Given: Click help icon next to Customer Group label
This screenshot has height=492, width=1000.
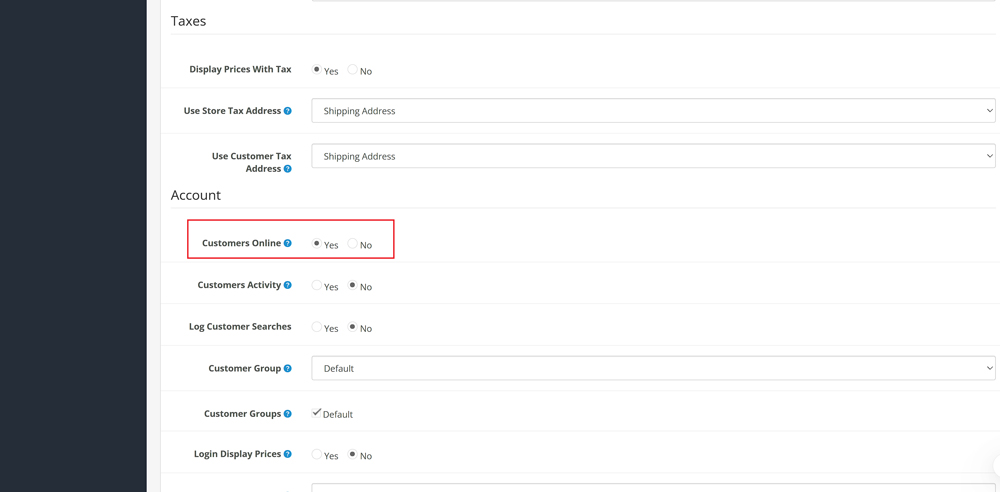Looking at the screenshot, I should tap(288, 368).
